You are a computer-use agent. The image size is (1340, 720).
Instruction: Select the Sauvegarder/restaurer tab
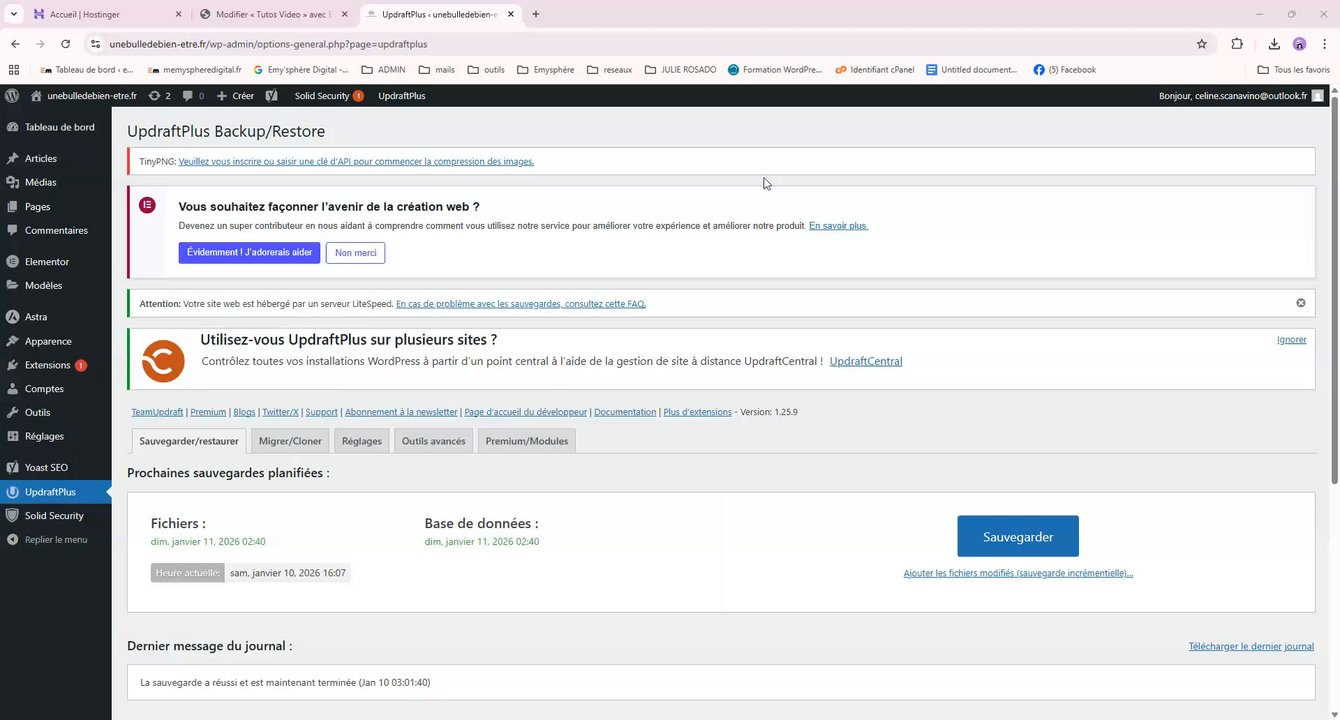[189, 441]
